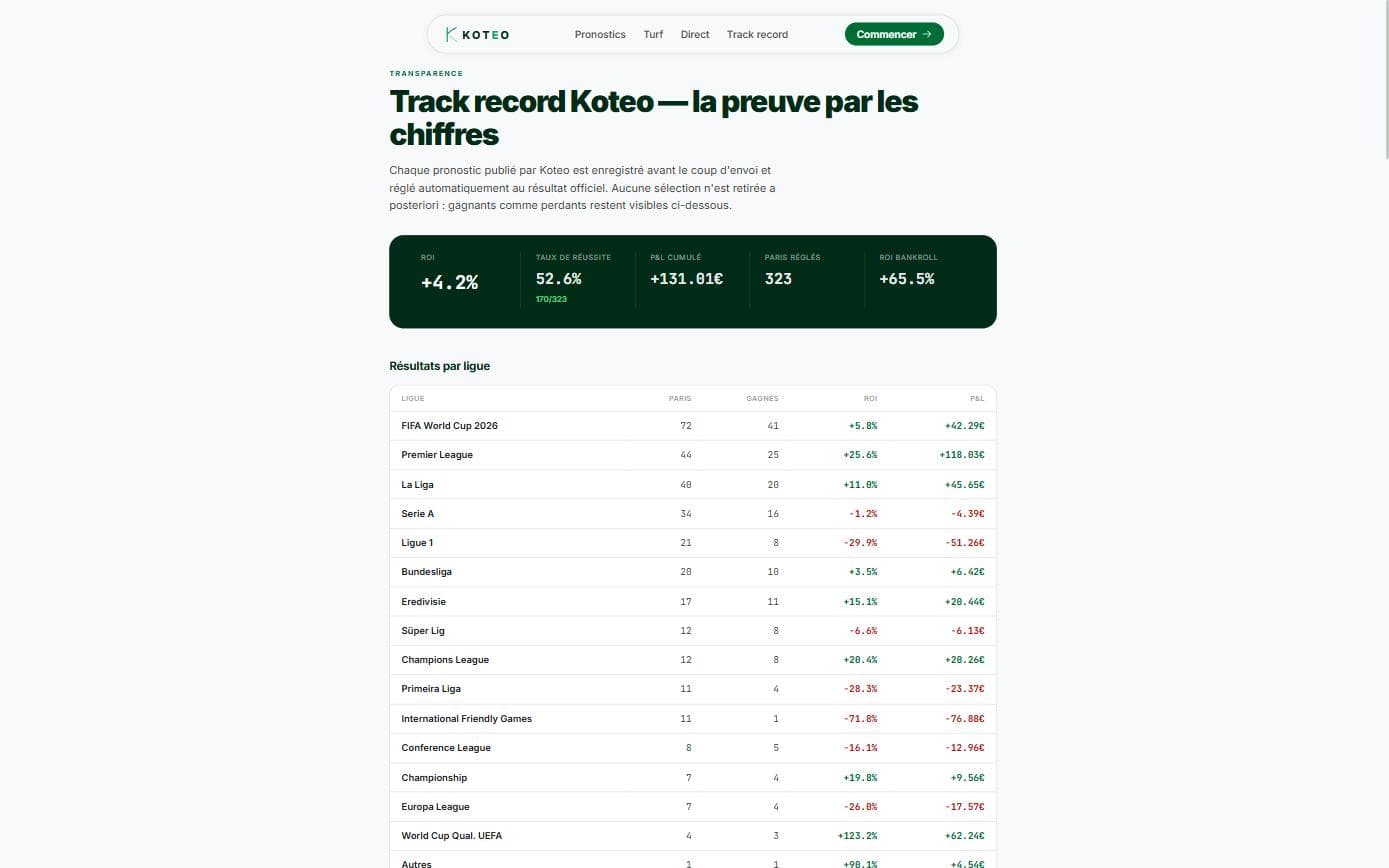Click the +65.5% ROI bankroll value

pyautogui.click(x=906, y=279)
